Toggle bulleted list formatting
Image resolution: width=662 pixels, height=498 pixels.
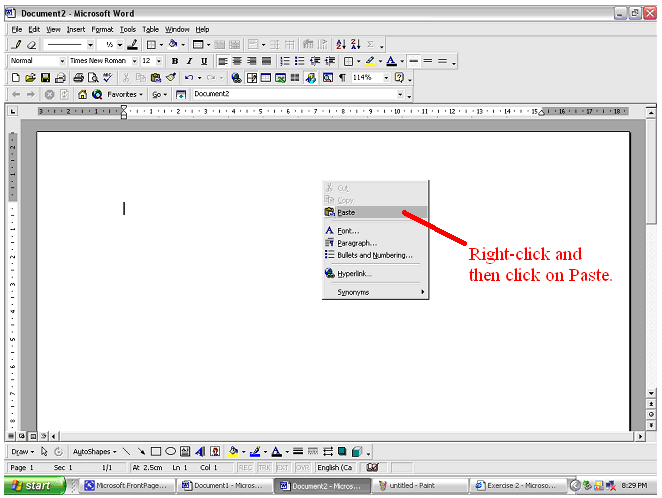pyautogui.click(x=299, y=61)
